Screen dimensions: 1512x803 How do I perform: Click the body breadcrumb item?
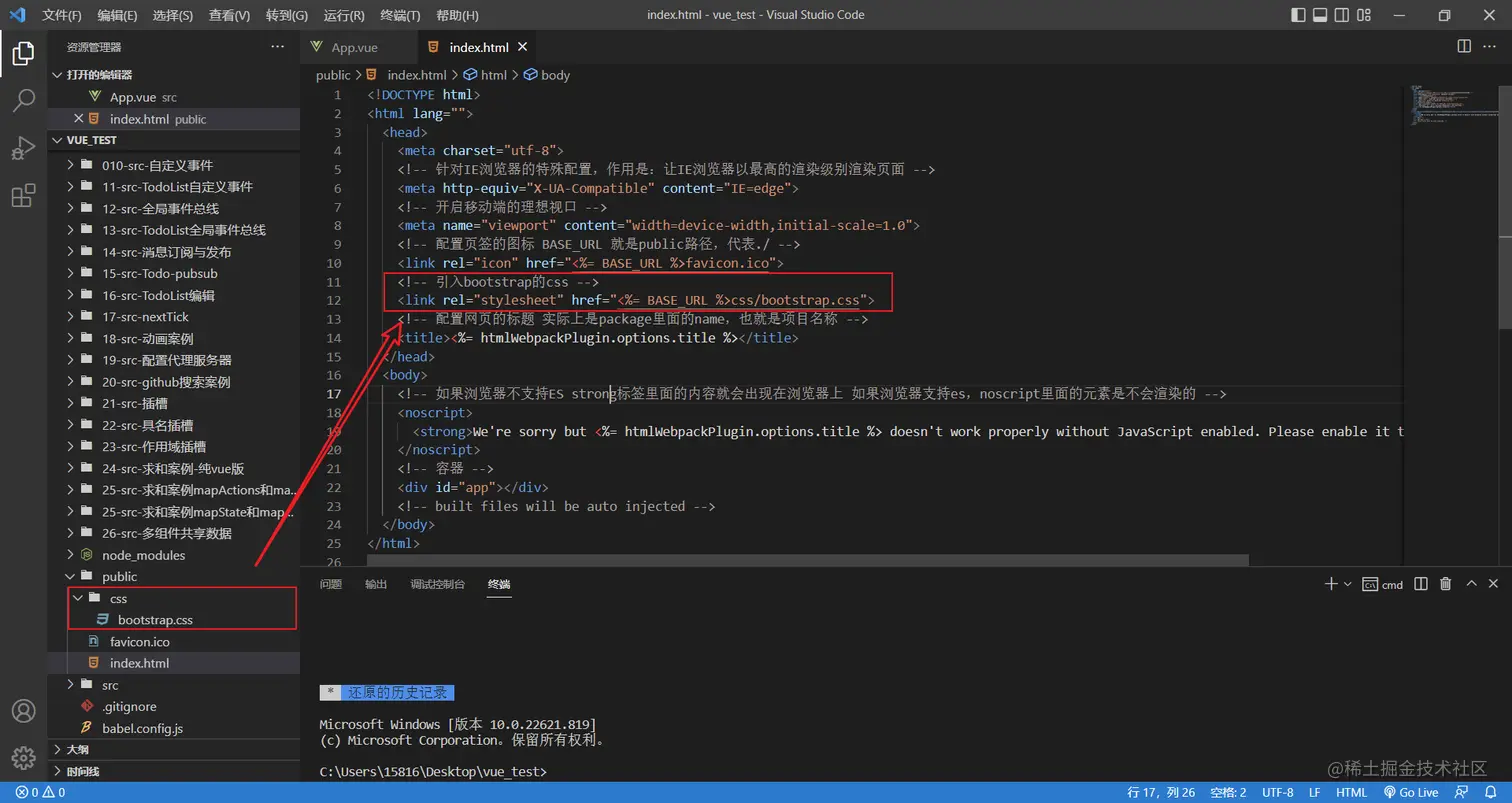click(x=546, y=75)
